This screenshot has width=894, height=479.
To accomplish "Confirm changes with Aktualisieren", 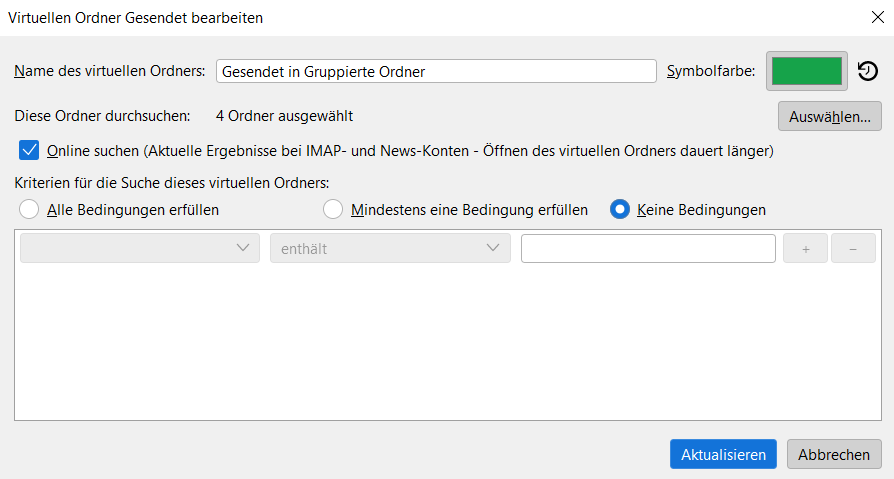I will (x=723, y=454).
